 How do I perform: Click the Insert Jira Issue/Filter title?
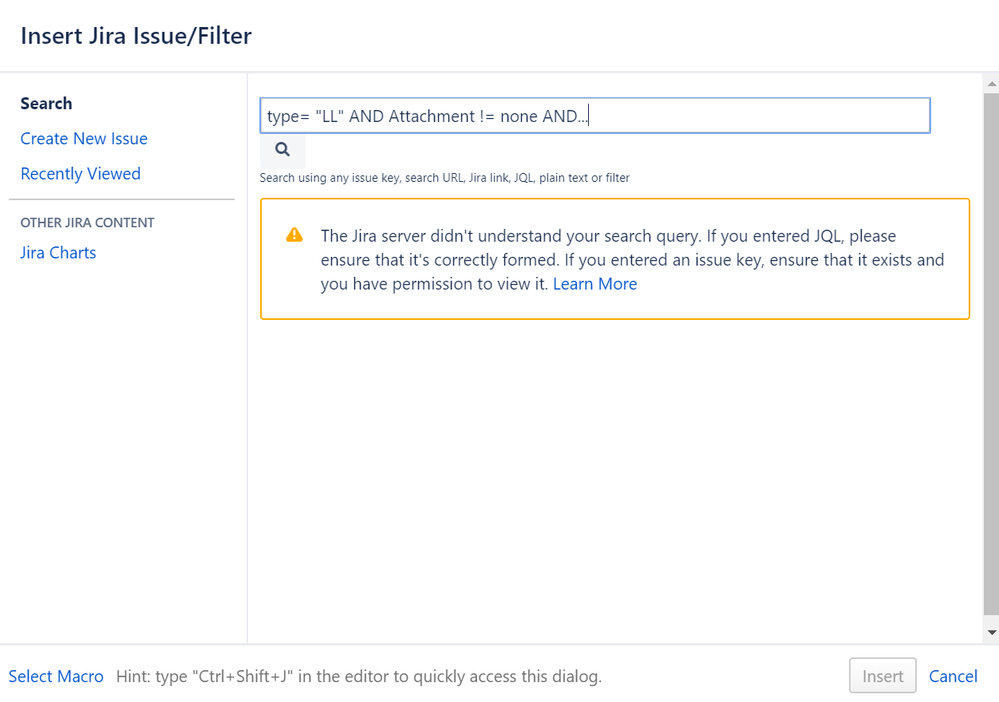[x=136, y=36]
